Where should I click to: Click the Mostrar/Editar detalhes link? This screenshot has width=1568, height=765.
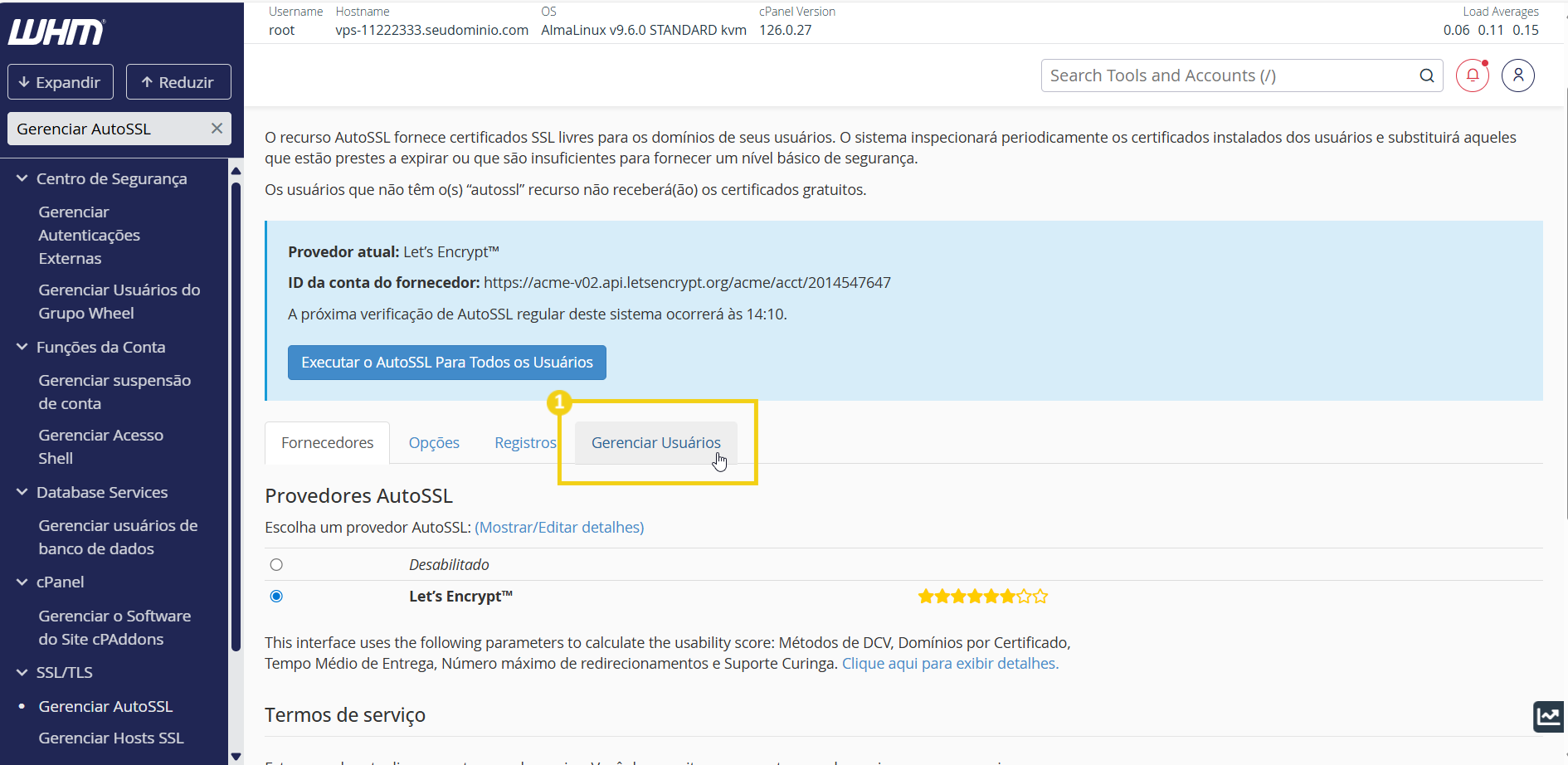(559, 528)
